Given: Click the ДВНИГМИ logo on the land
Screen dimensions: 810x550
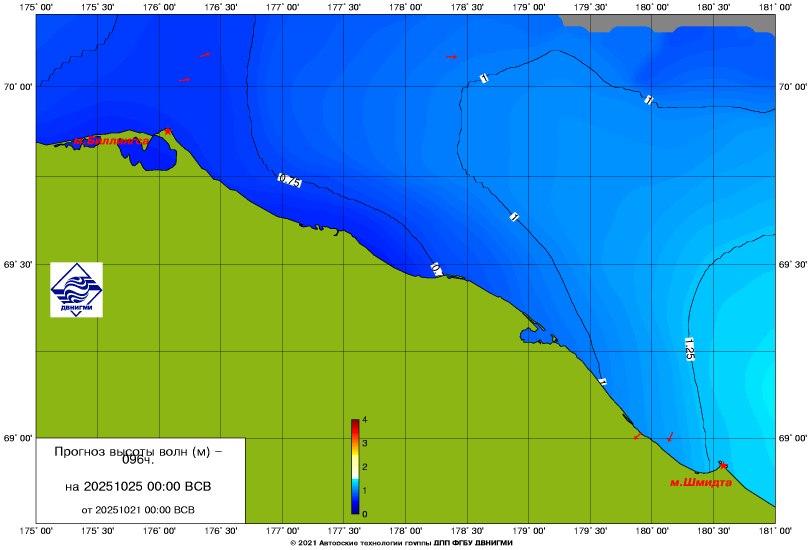Looking at the screenshot, I should [x=77, y=289].
